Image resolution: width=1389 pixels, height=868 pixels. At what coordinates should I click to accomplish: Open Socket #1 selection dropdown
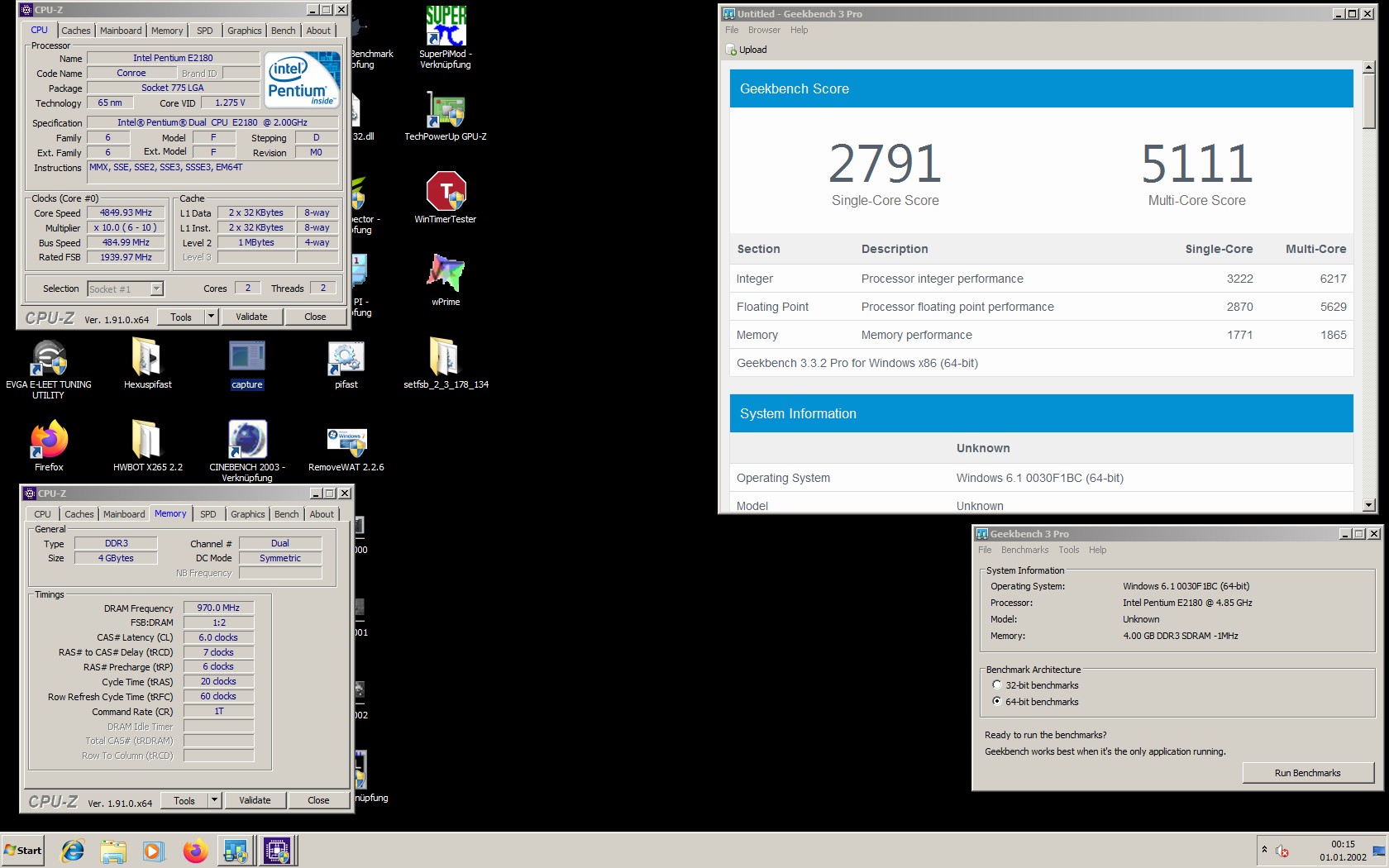click(157, 289)
